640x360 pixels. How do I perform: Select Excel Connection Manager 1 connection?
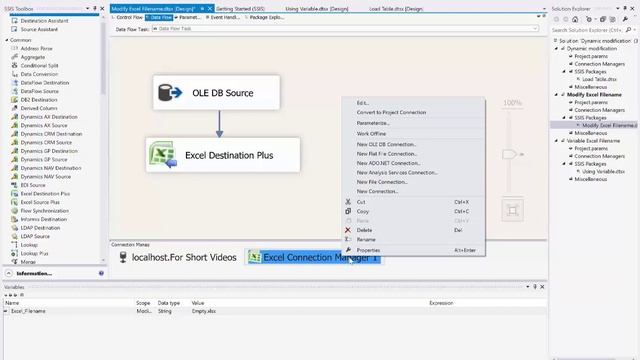point(313,258)
